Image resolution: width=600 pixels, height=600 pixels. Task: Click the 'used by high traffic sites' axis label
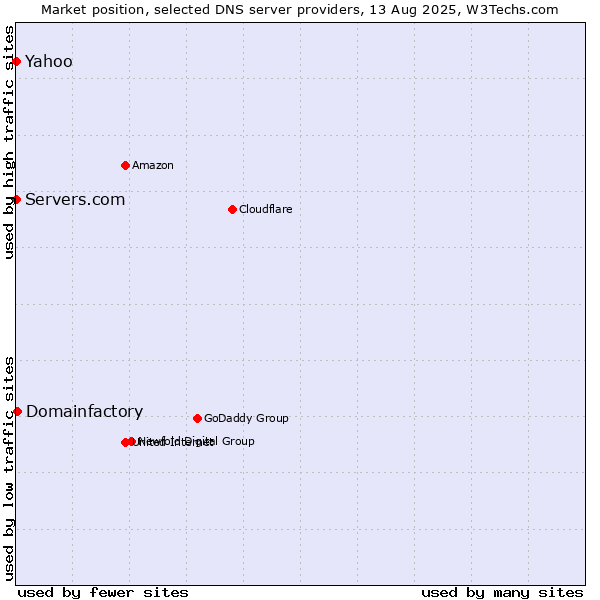tap(8, 142)
